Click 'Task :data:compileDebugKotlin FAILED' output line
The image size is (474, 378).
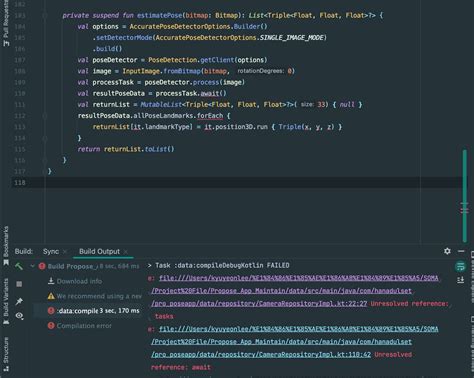coord(222,266)
